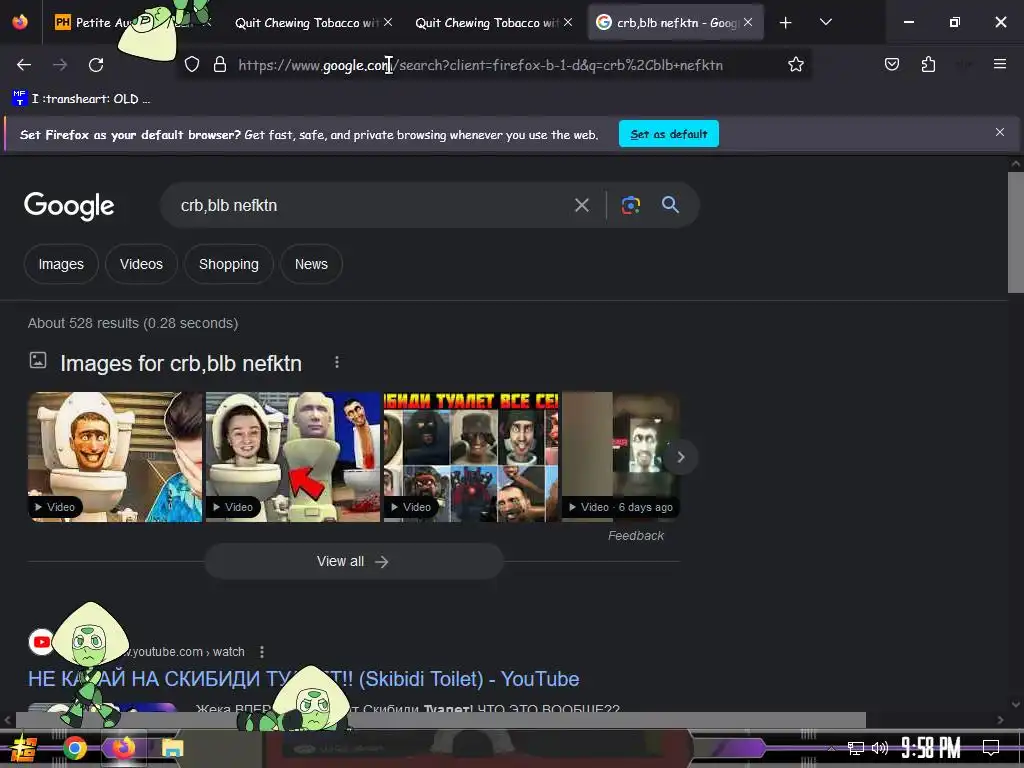
Task: Open the notification center icon
Action: [x=991, y=748]
